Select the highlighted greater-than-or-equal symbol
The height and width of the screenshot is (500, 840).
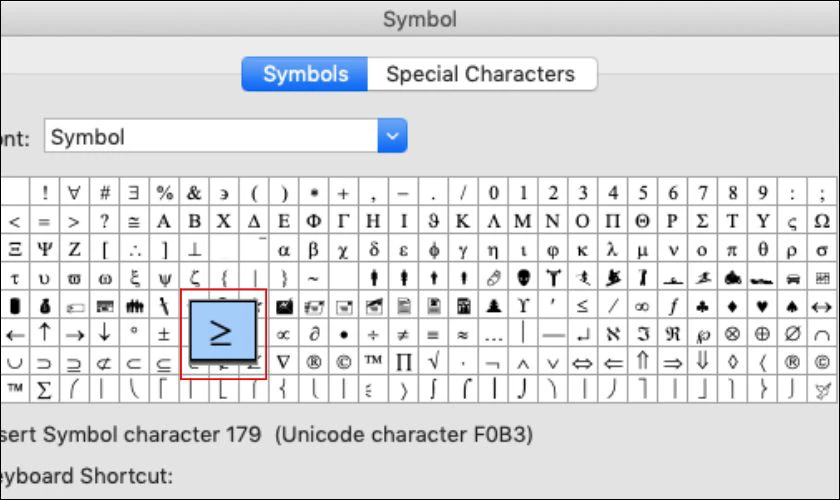(223, 331)
